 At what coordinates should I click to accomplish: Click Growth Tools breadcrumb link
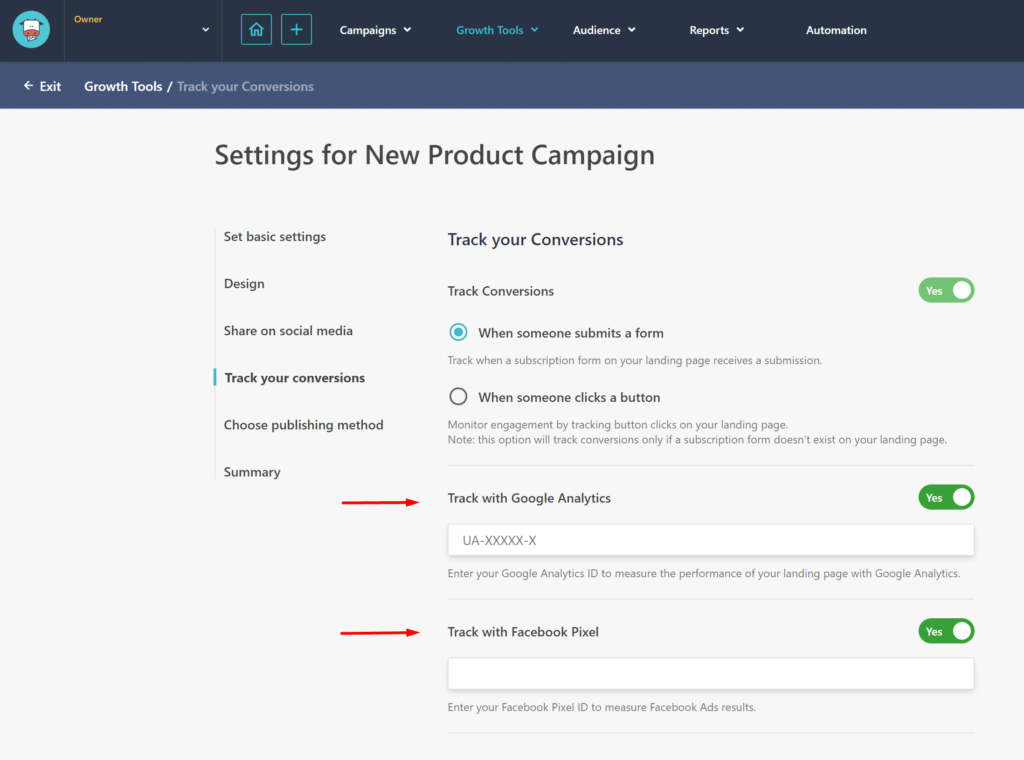123,86
